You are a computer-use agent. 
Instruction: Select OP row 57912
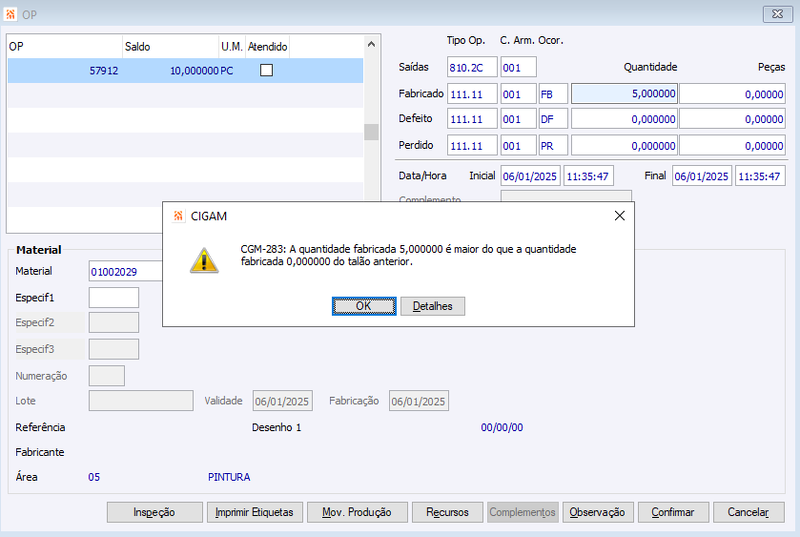click(x=185, y=70)
